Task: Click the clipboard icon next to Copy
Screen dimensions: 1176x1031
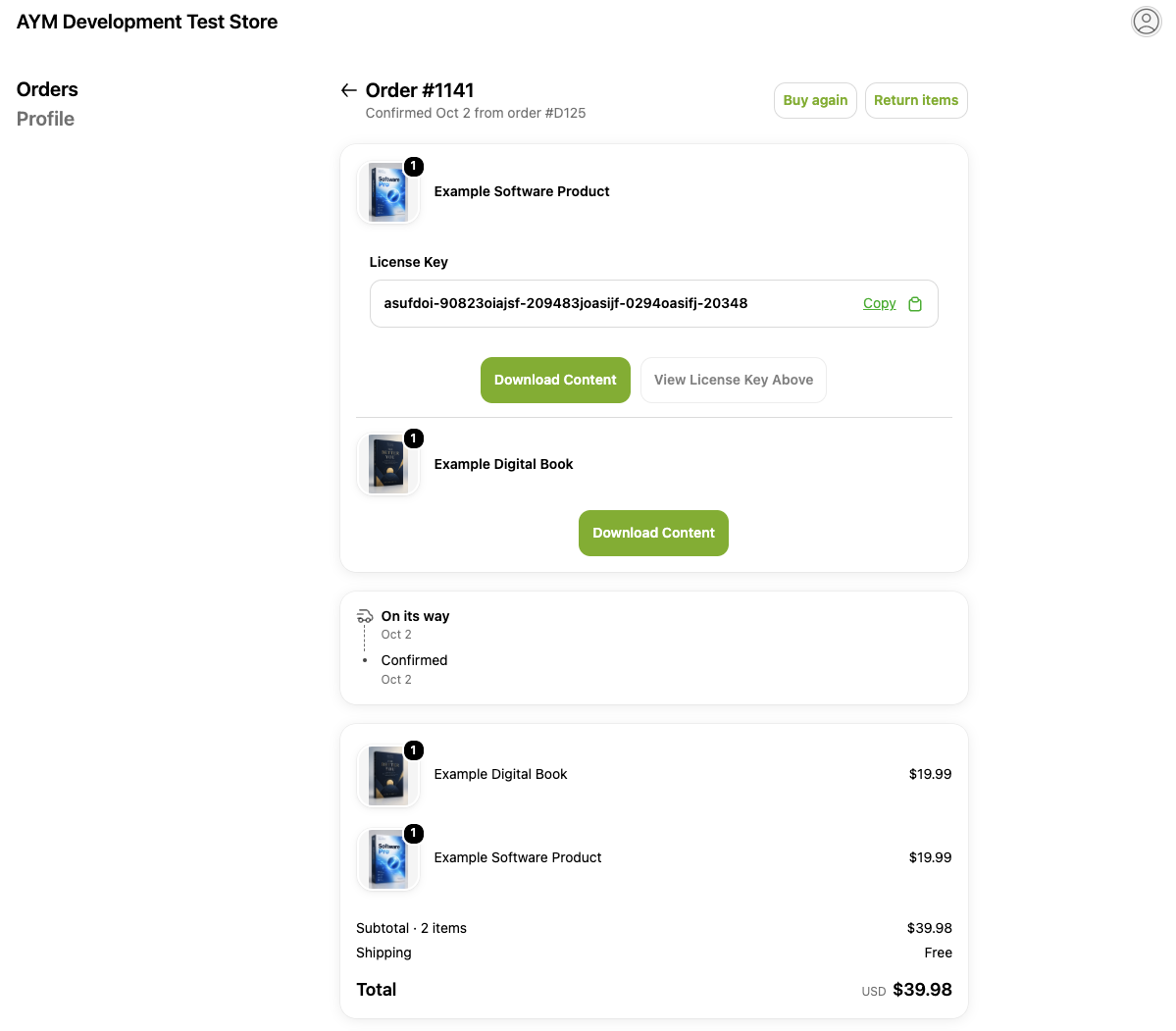Action: coord(914,304)
